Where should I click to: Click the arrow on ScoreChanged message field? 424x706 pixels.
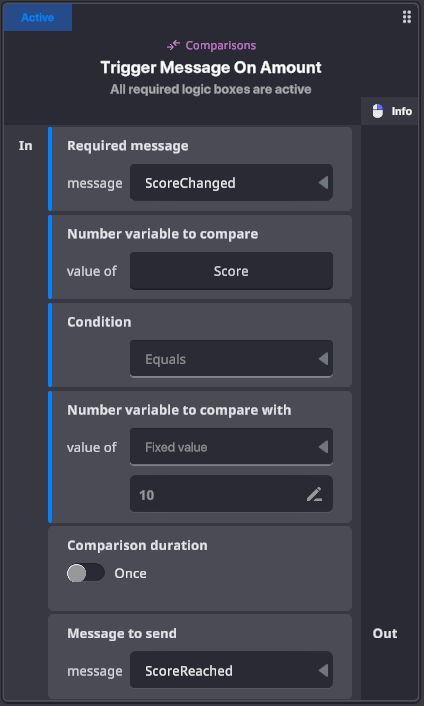pyautogui.click(x=323, y=183)
